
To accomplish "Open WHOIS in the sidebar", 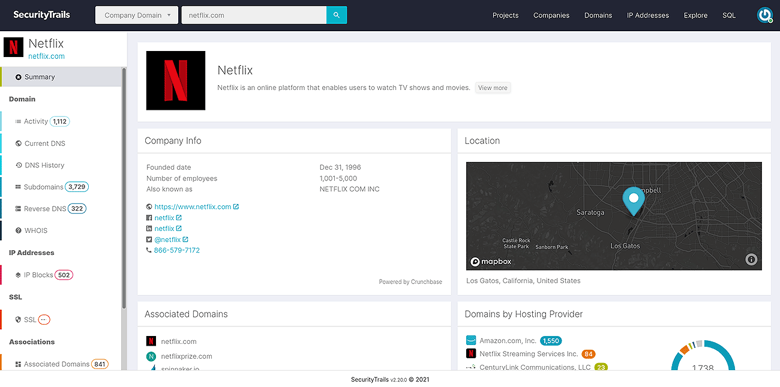I will click(x=61, y=231).
